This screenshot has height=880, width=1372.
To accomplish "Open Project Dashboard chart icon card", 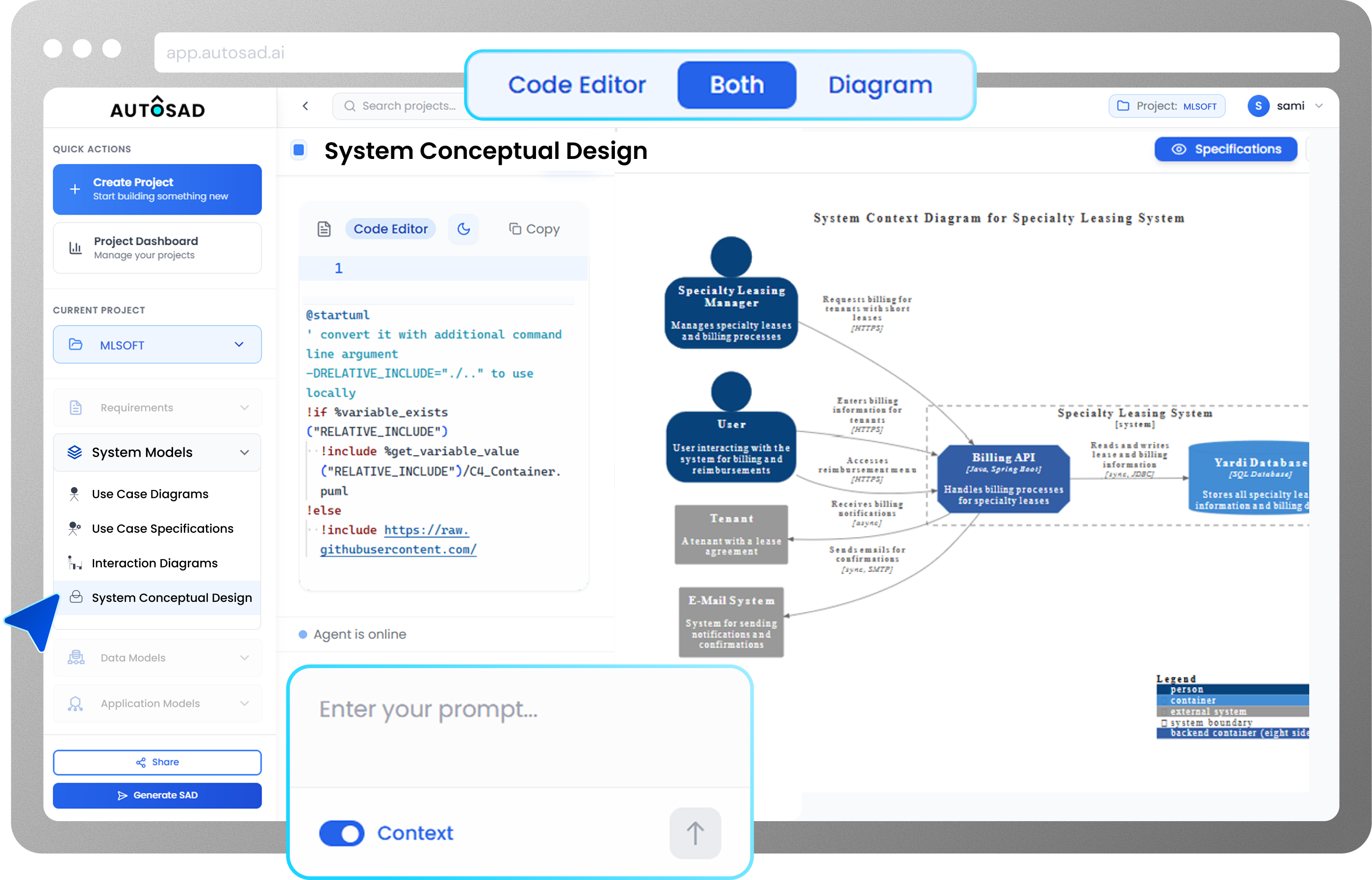I will coord(157,248).
